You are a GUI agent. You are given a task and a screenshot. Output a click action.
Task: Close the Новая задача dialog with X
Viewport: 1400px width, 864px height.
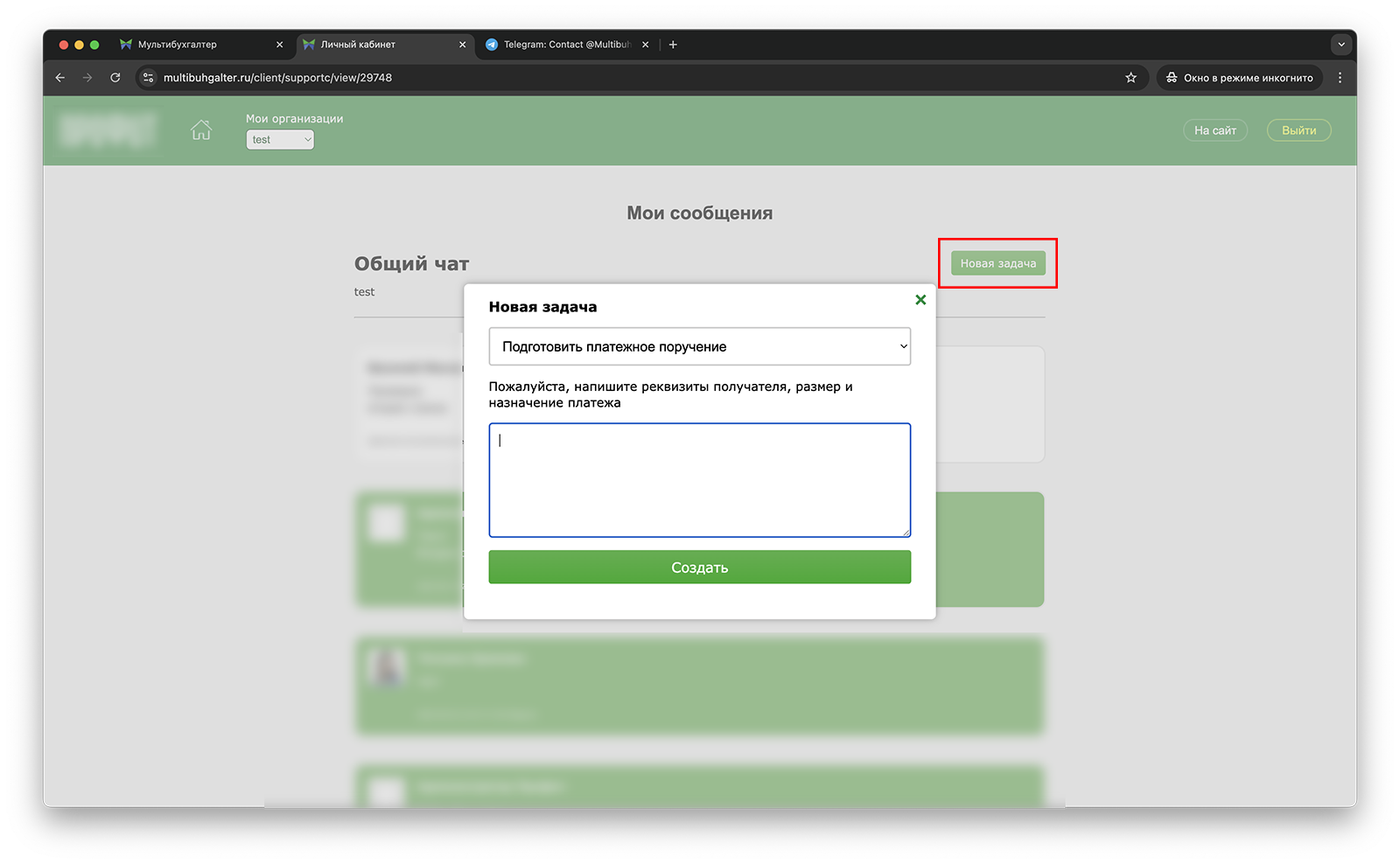click(x=920, y=300)
